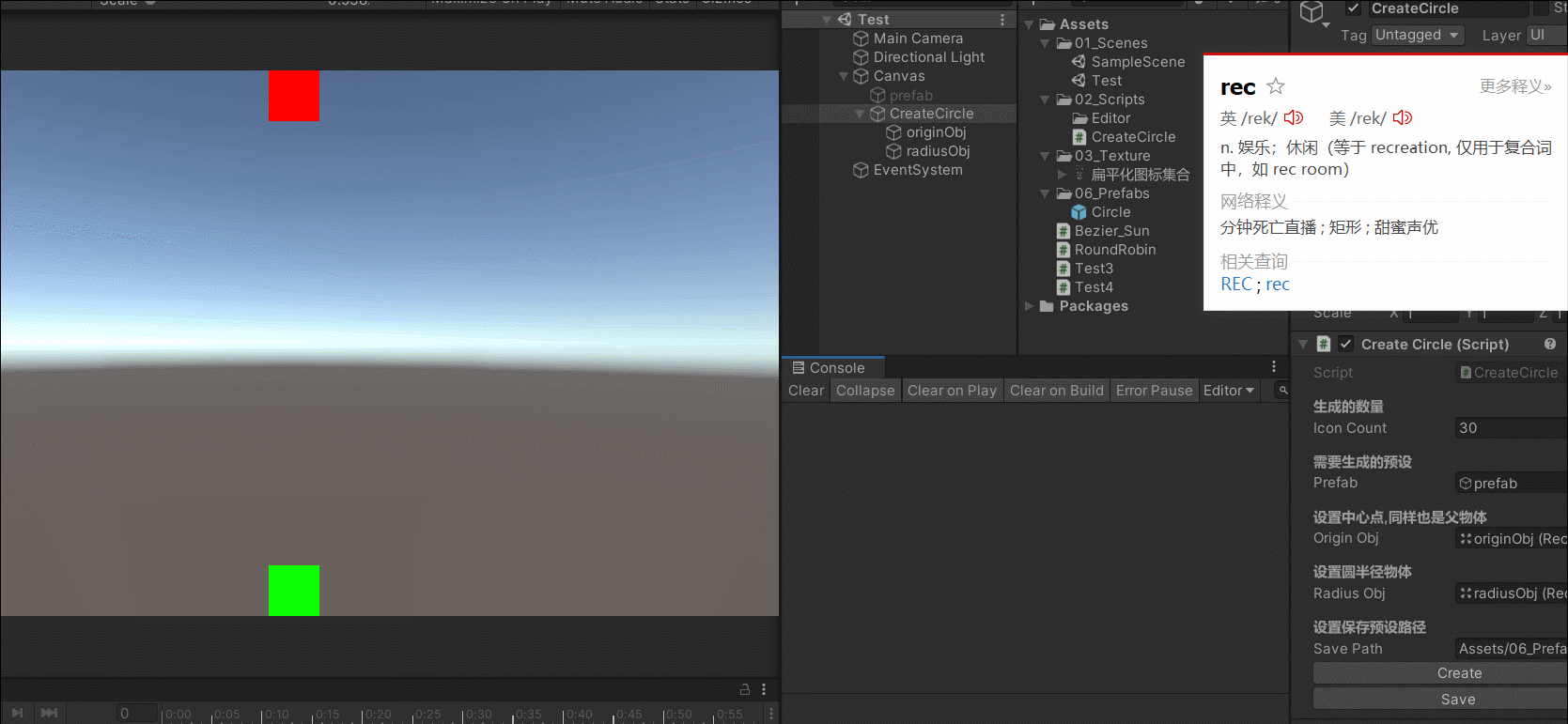Click the 0:30 mark on timeline ruler
Screen dimensions: 1568x724
click(x=479, y=715)
